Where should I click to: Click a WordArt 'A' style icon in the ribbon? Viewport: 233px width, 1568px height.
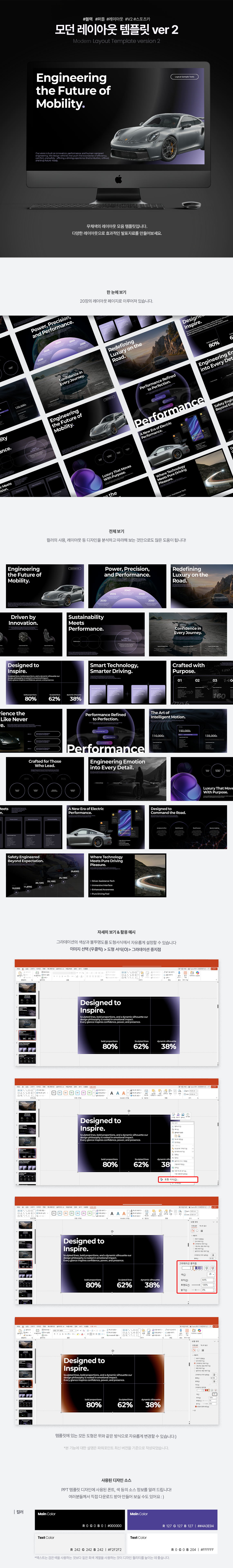click(112, 1093)
